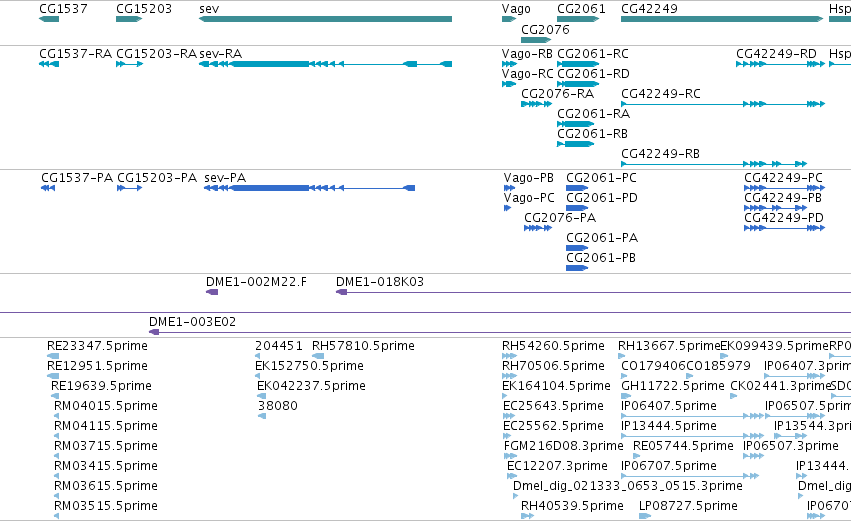
Task: Select the CG1537 gene feature
Action: 49,19
